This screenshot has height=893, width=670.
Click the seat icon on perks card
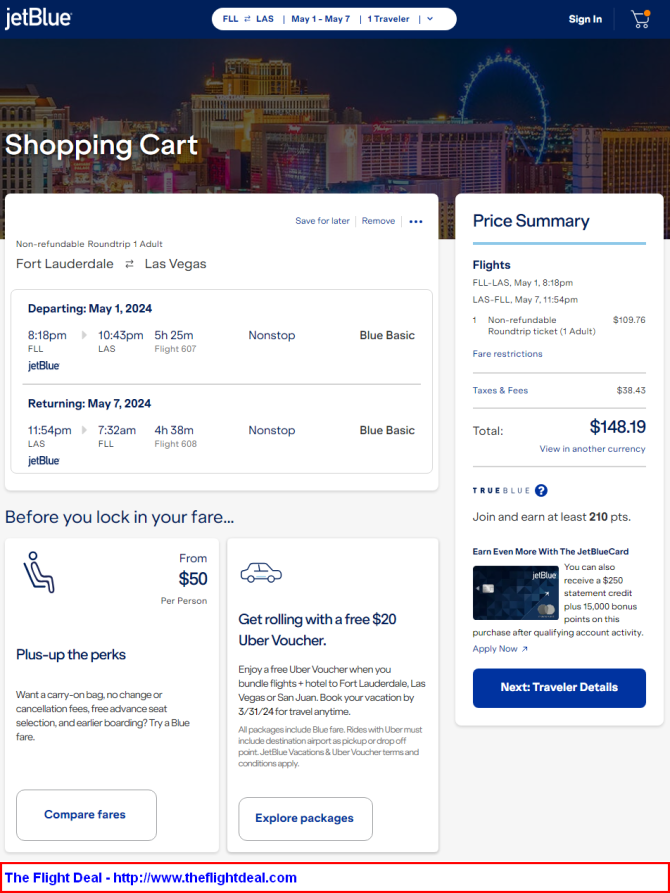coord(39,572)
